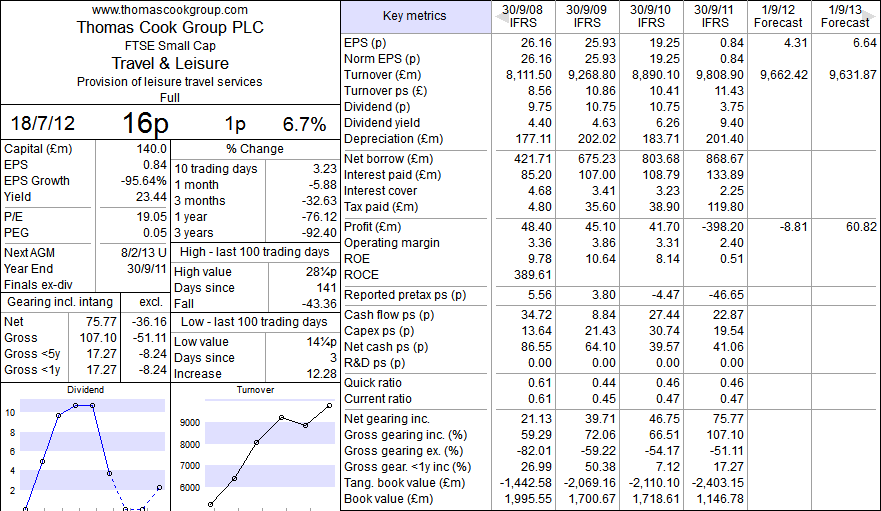Click the Key metrics header cell
This screenshot has width=881, height=511.
coord(415,16)
